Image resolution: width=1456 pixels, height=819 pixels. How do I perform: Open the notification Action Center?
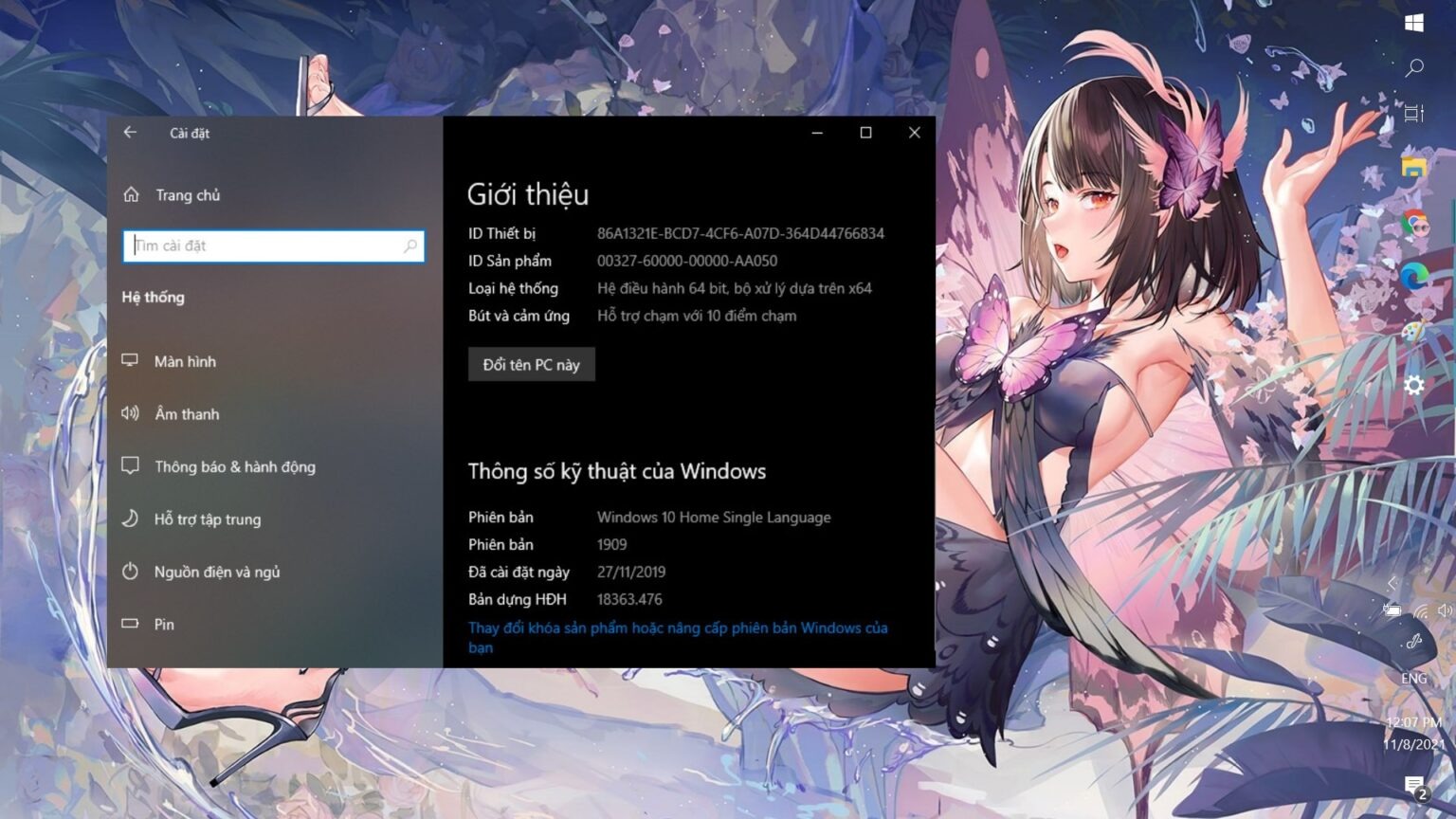(x=1416, y=787)
